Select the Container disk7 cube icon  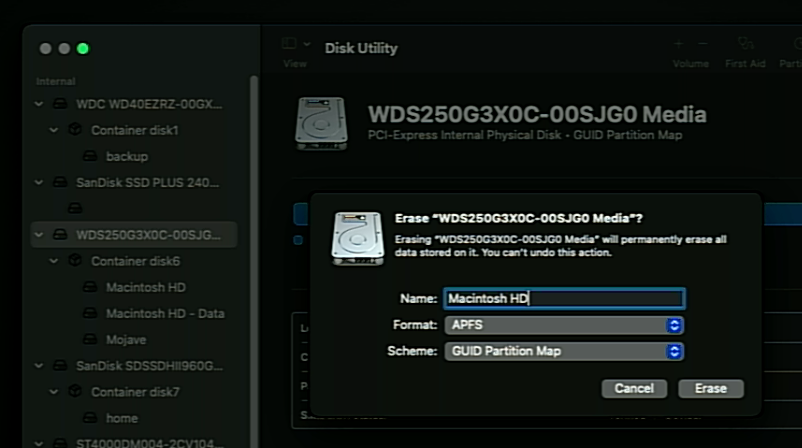(x=75, y=392)
